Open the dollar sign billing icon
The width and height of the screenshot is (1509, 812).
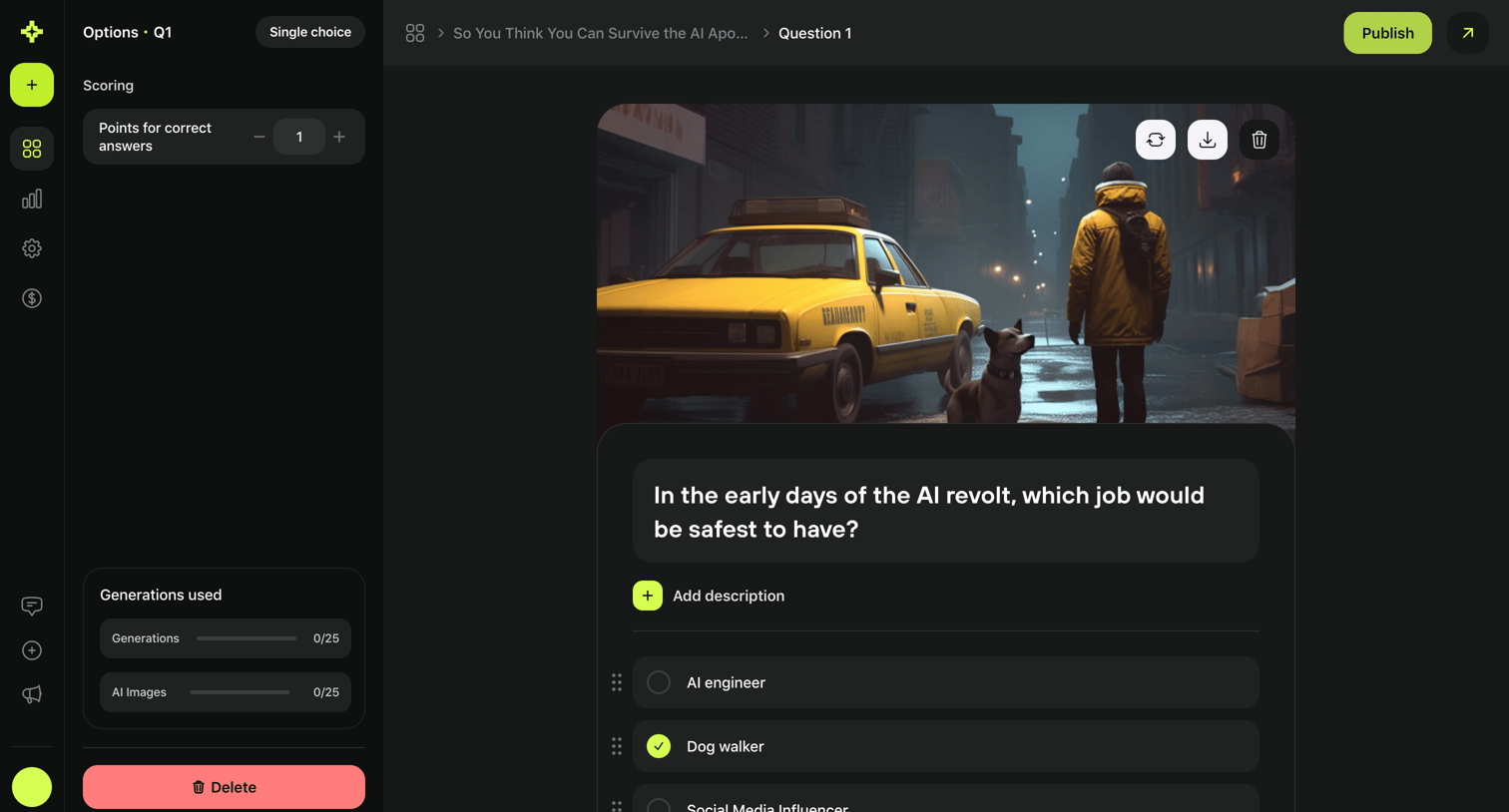point(32,298)
